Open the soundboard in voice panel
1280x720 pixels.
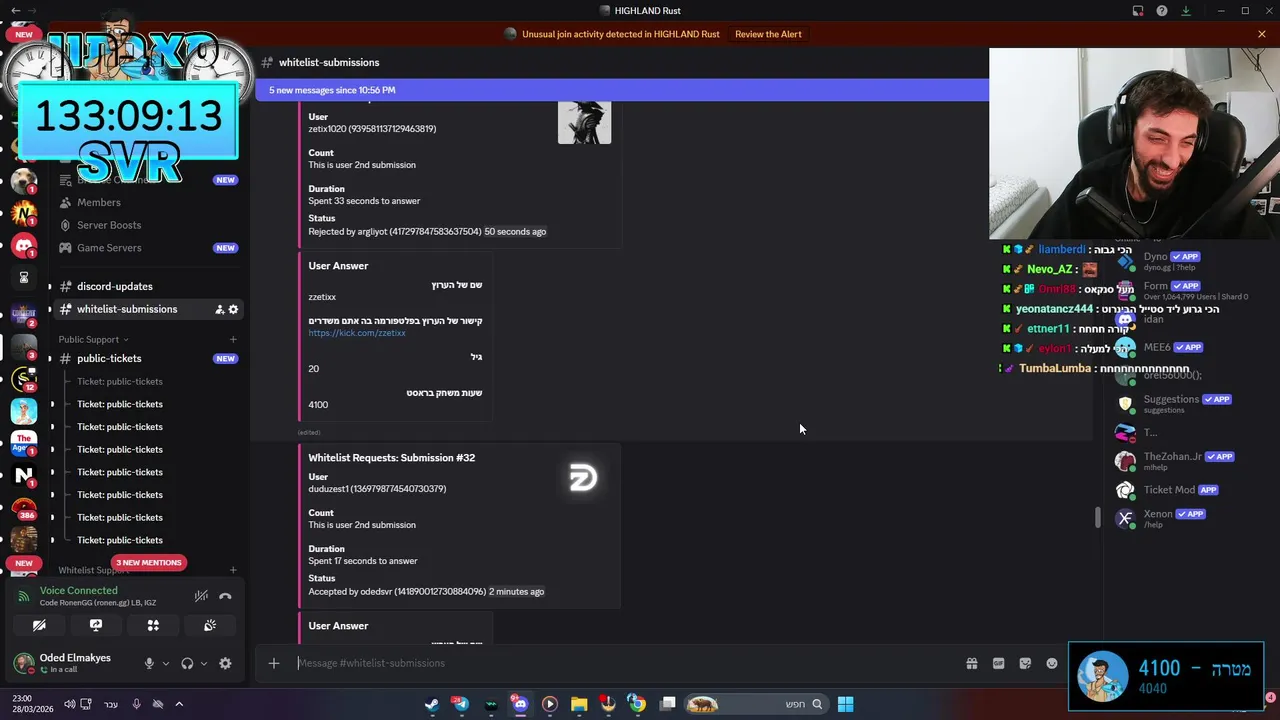point(210,625)
